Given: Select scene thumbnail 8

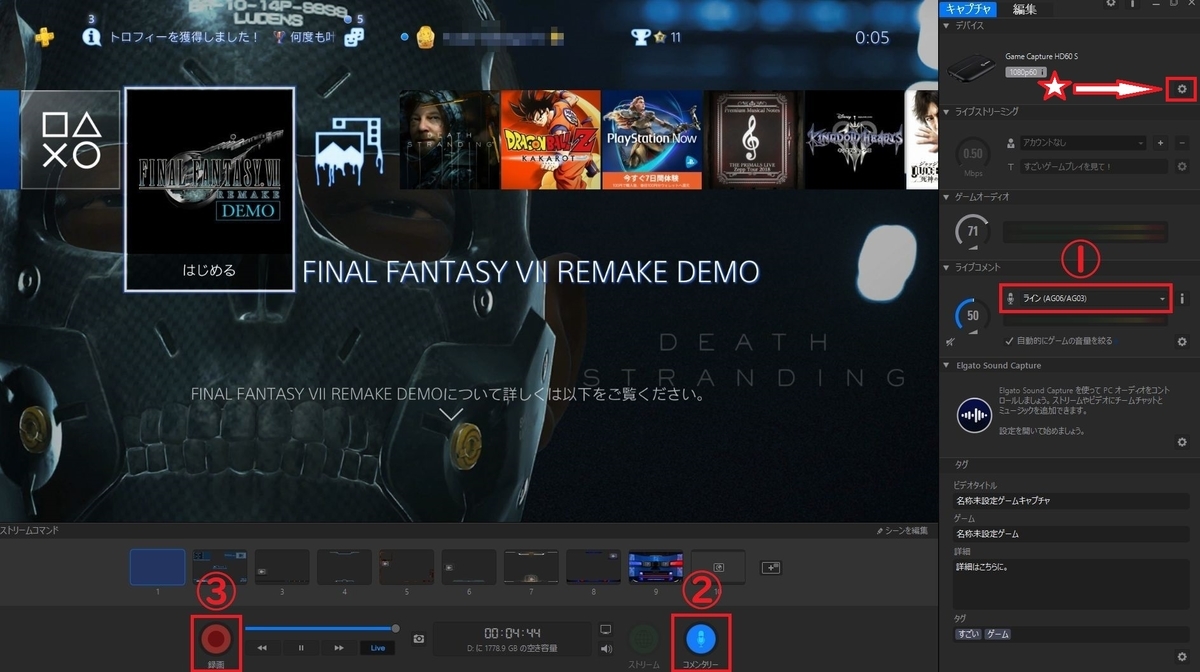Looking at the screenshot, I should click(x=593, y=567).
